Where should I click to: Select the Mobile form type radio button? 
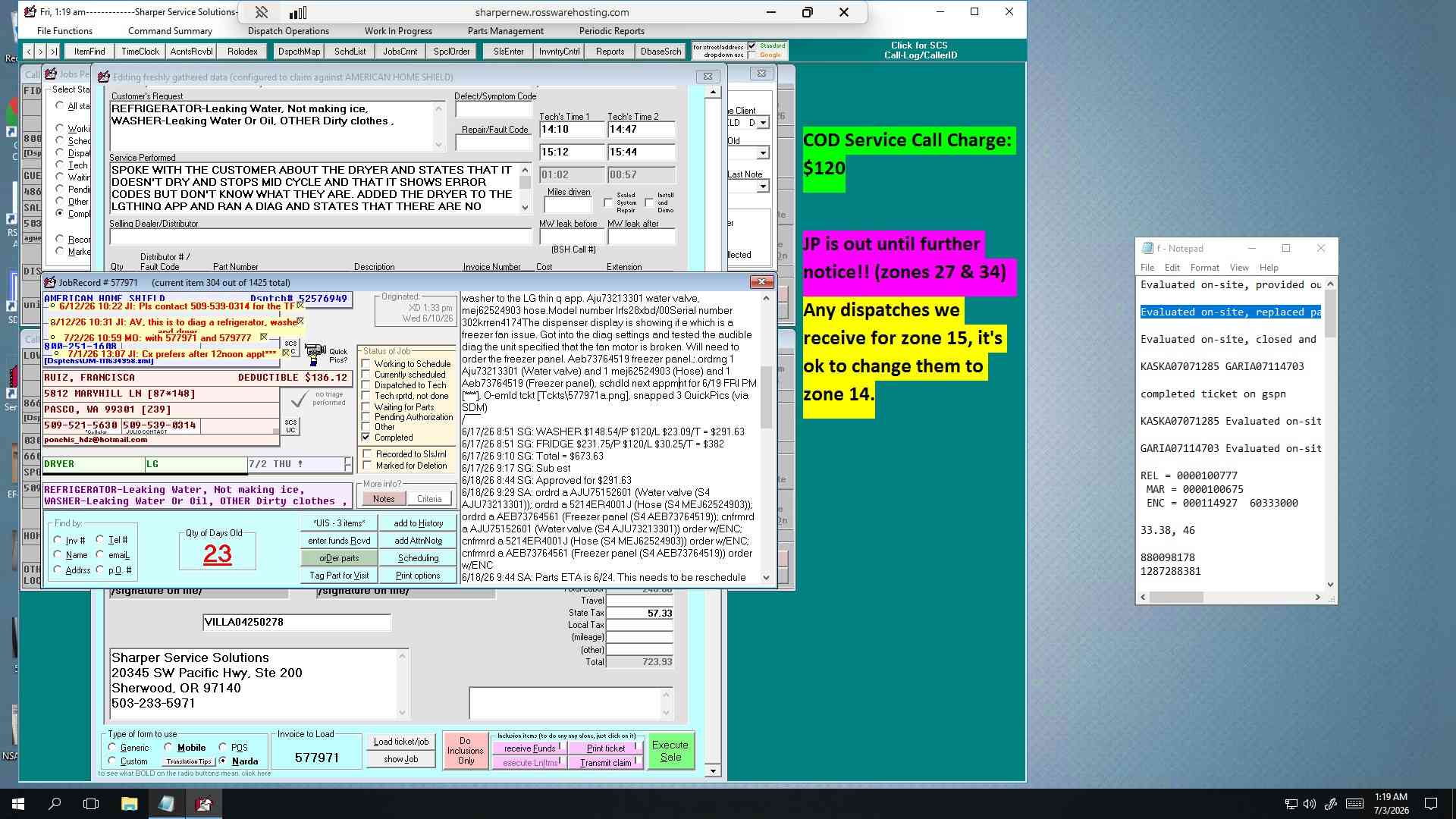[168, 748]
